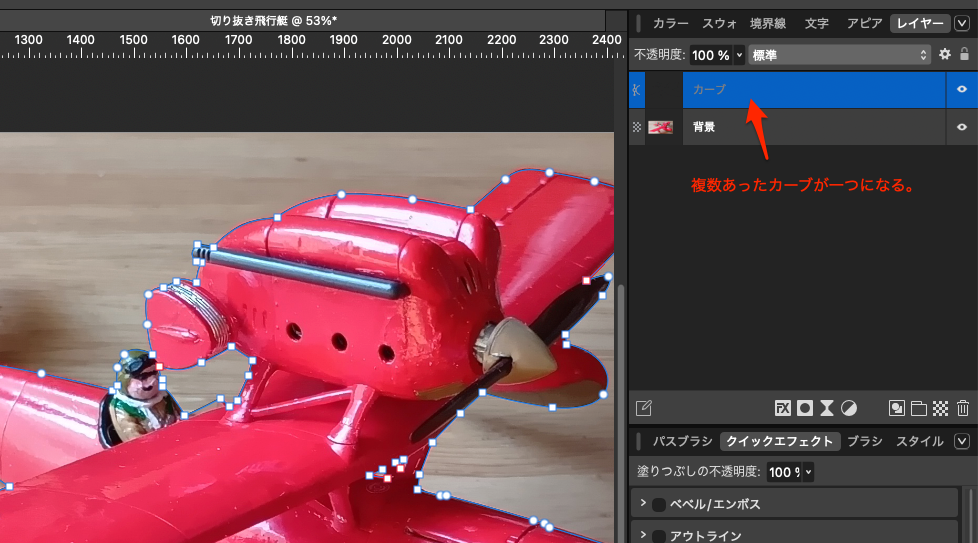Select the 背景 layer row
The image size is (978, 543).
(x=803, y=127)
